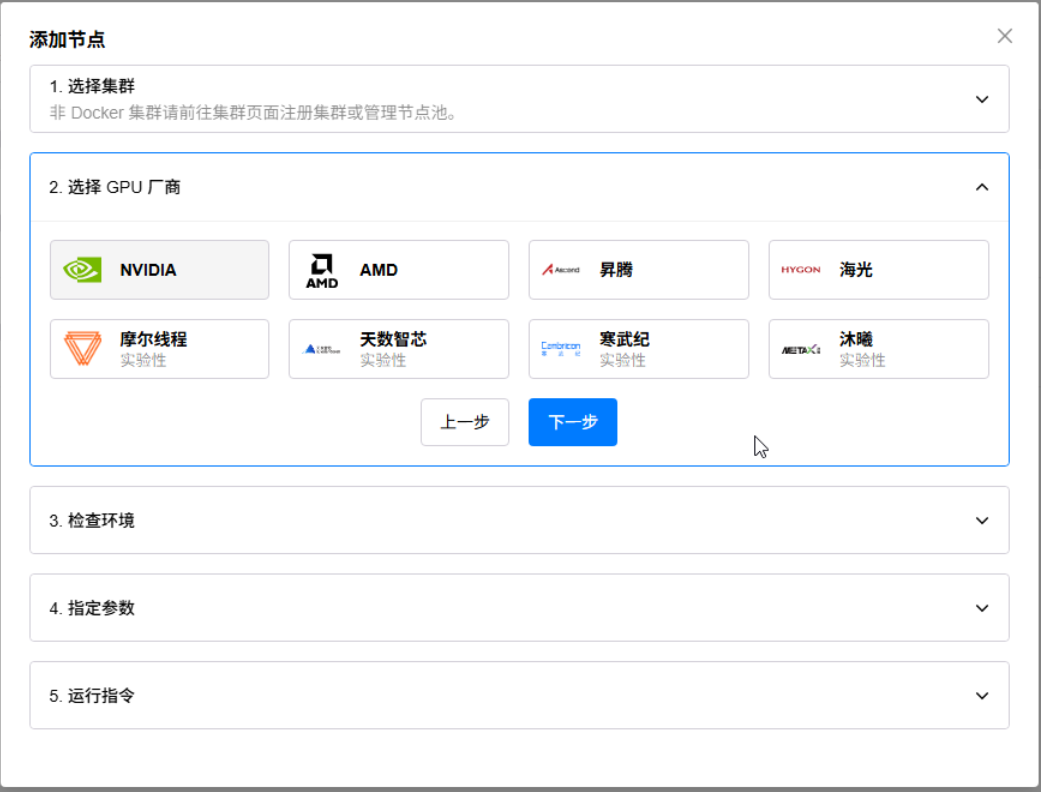Select 寒武纪 experimental vendor
Viewport: 1041px width, 792px height.
639,349
